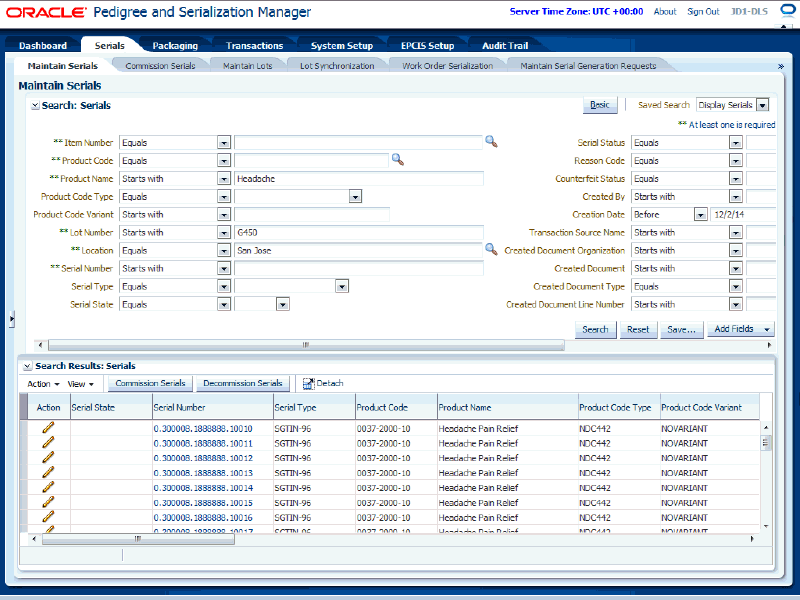Click Decommission Serials button
The height and width of the screenshot is (600, 800).
pyautogui.click(x=243, y=383)
